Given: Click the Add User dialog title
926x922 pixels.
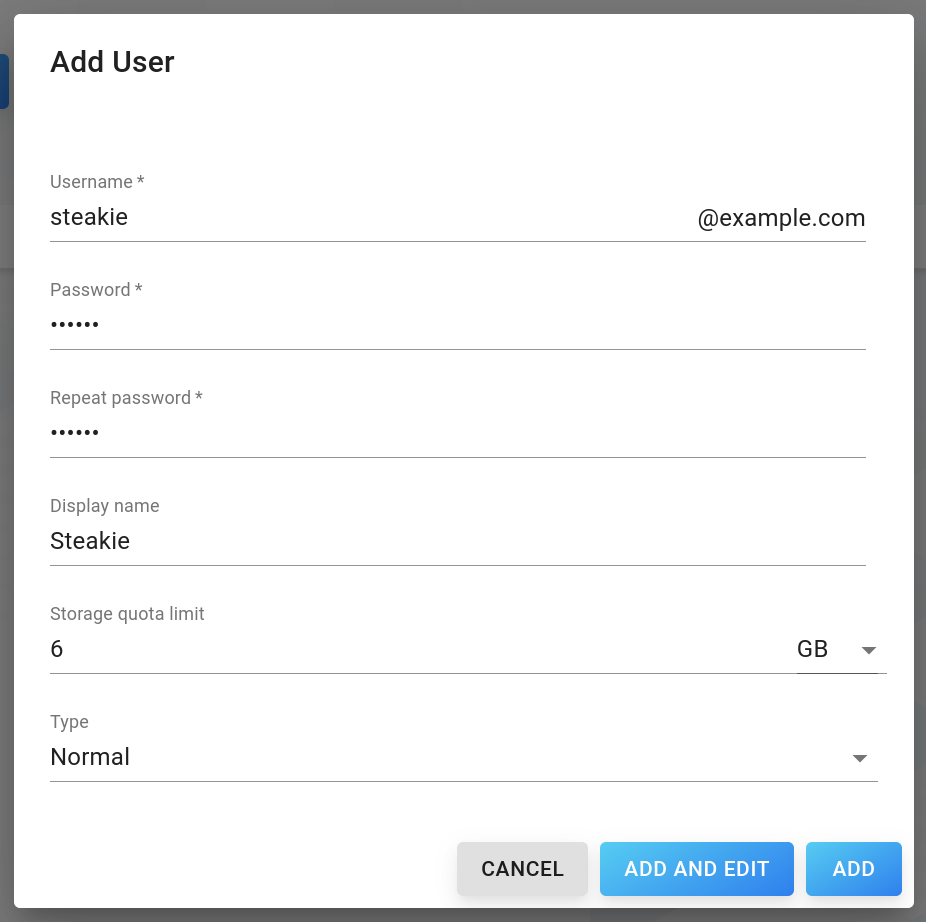Looking at the screenshot, I should click(x=112, y=62).
